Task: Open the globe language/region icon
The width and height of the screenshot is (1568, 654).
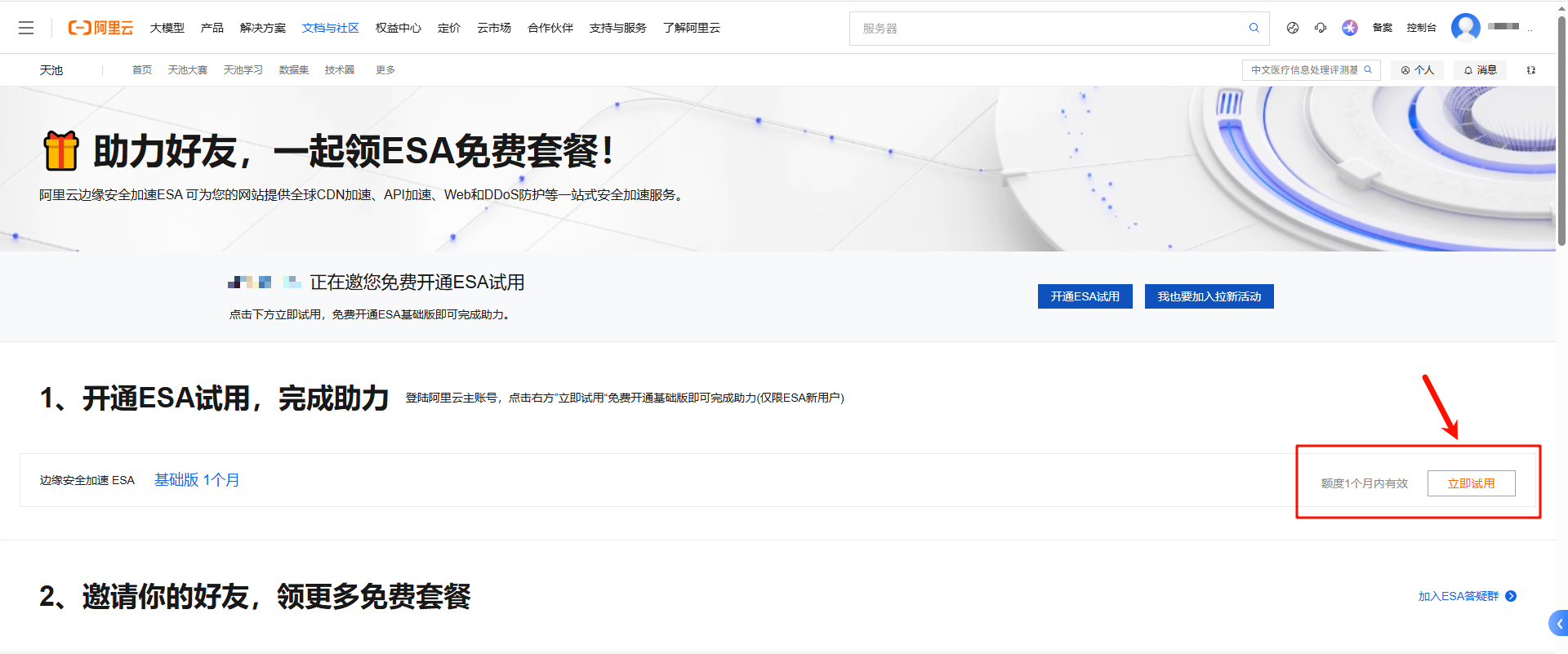Action: [x=1293, y=28]
